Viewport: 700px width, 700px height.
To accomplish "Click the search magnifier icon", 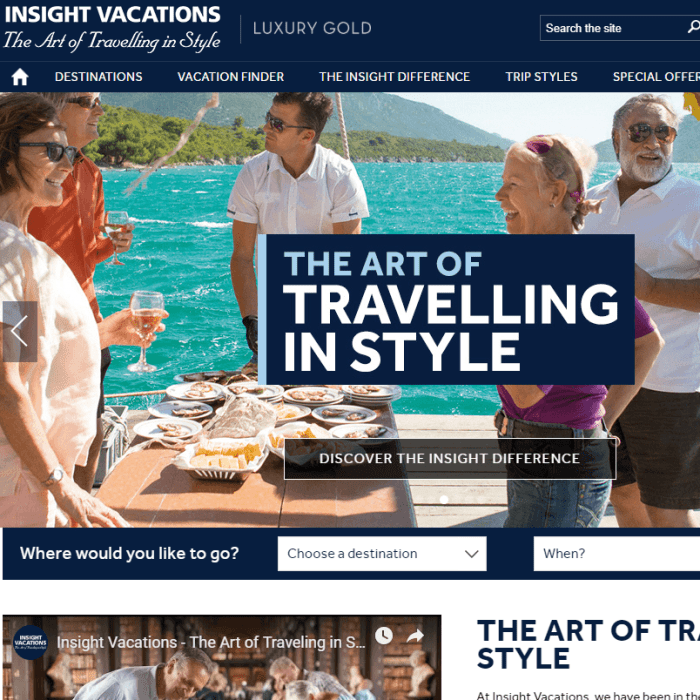I will click(x=693, y=27).
